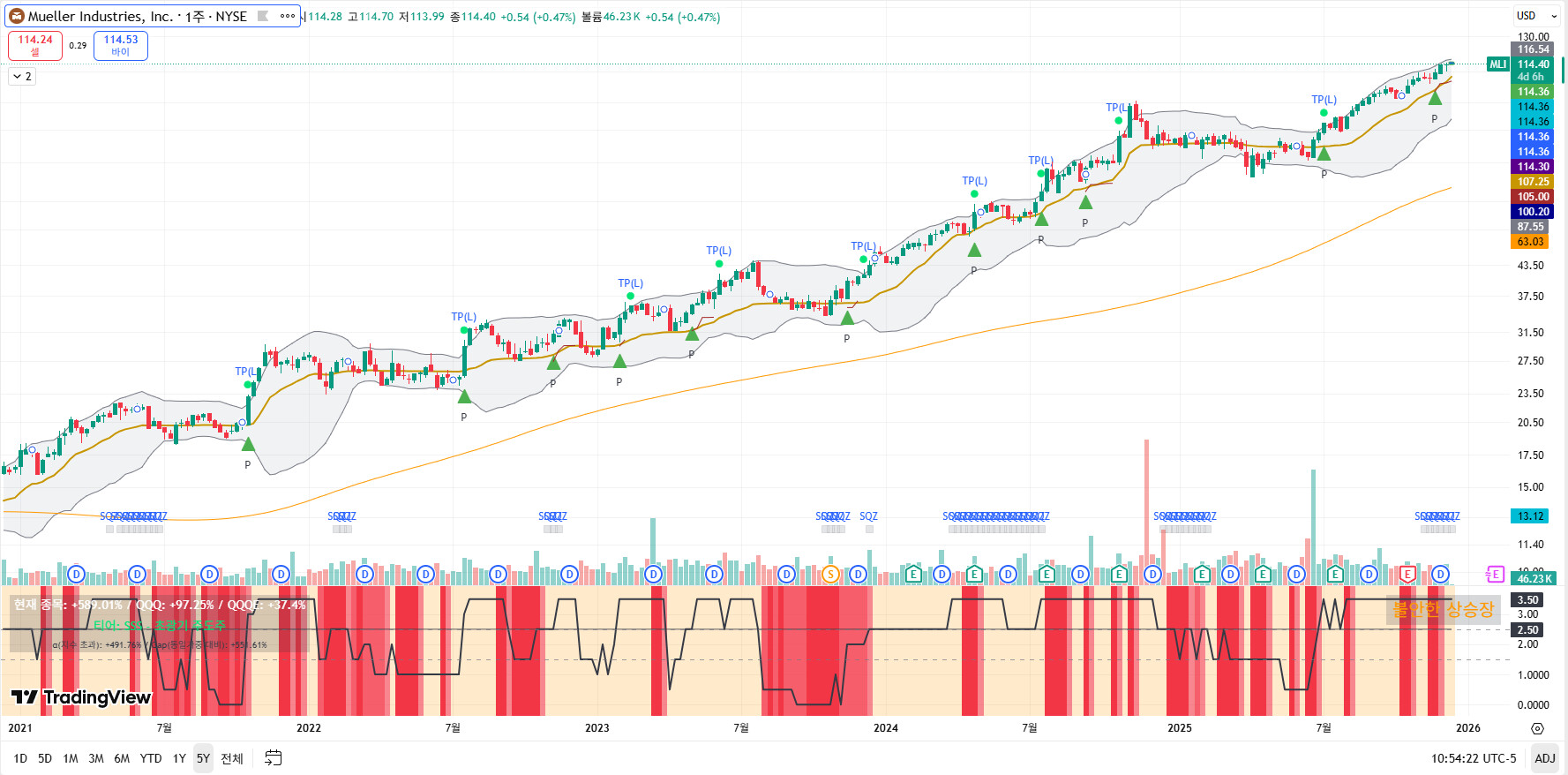
Task: Select the 1Y time range
Action: pyautogui.click(x=179, y=758)
